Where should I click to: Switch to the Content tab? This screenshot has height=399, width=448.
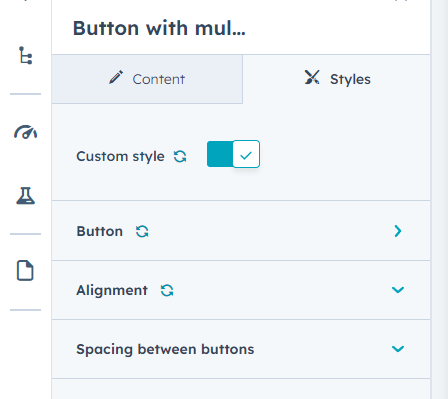click(147, 79)
